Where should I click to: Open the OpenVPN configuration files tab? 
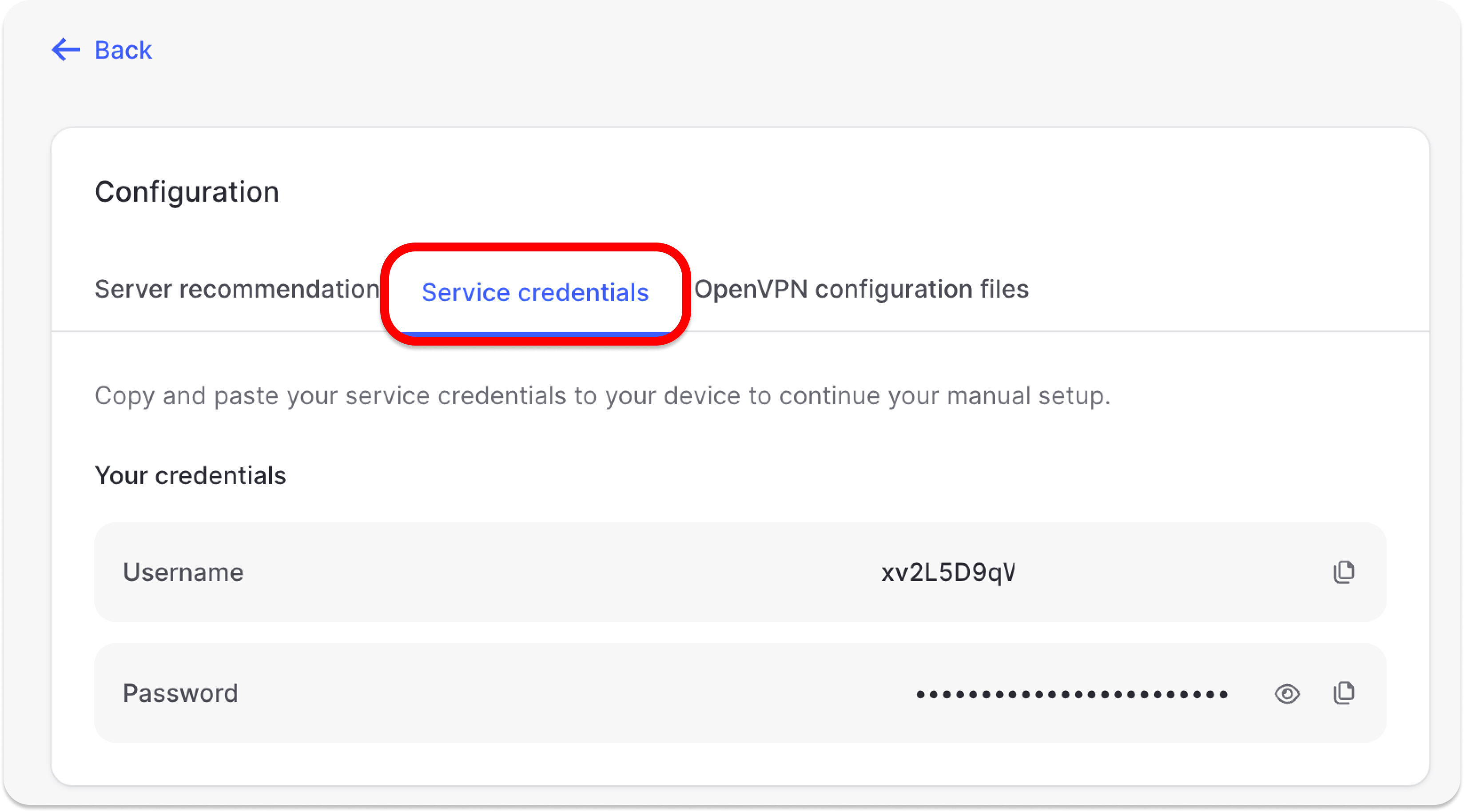(861, 289)
